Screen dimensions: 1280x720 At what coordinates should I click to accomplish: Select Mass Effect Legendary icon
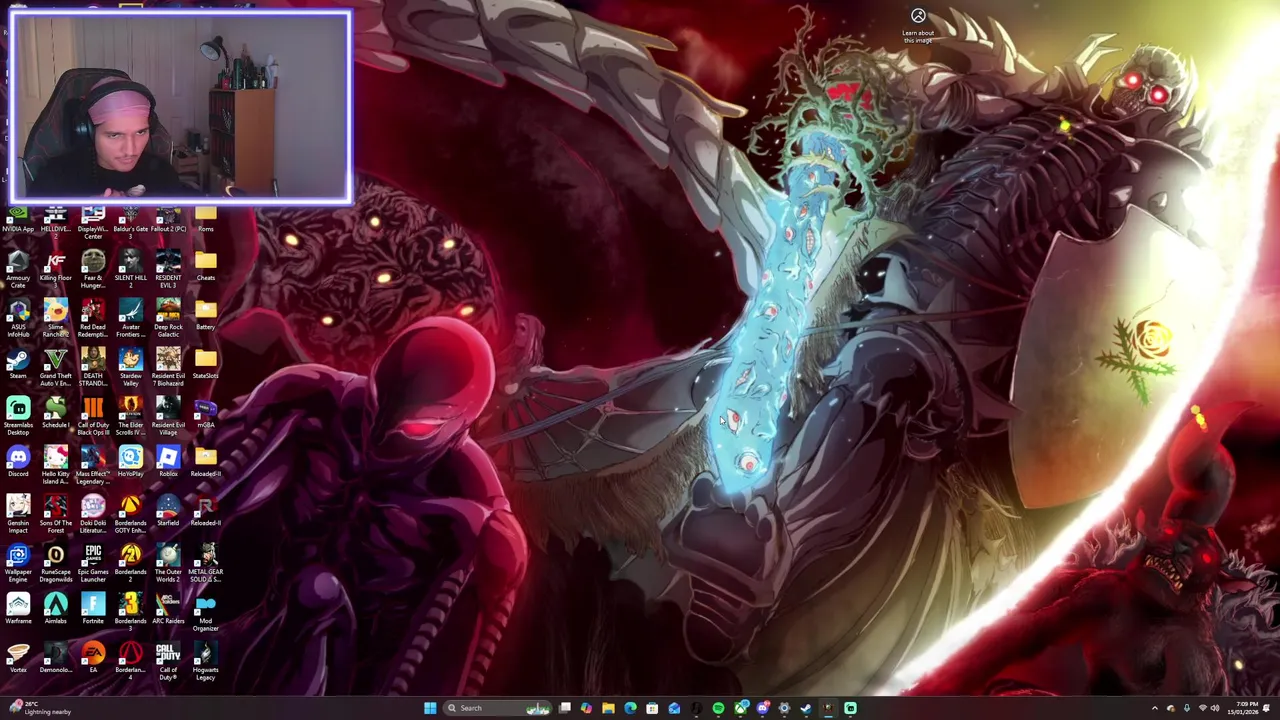pos(93,465)
